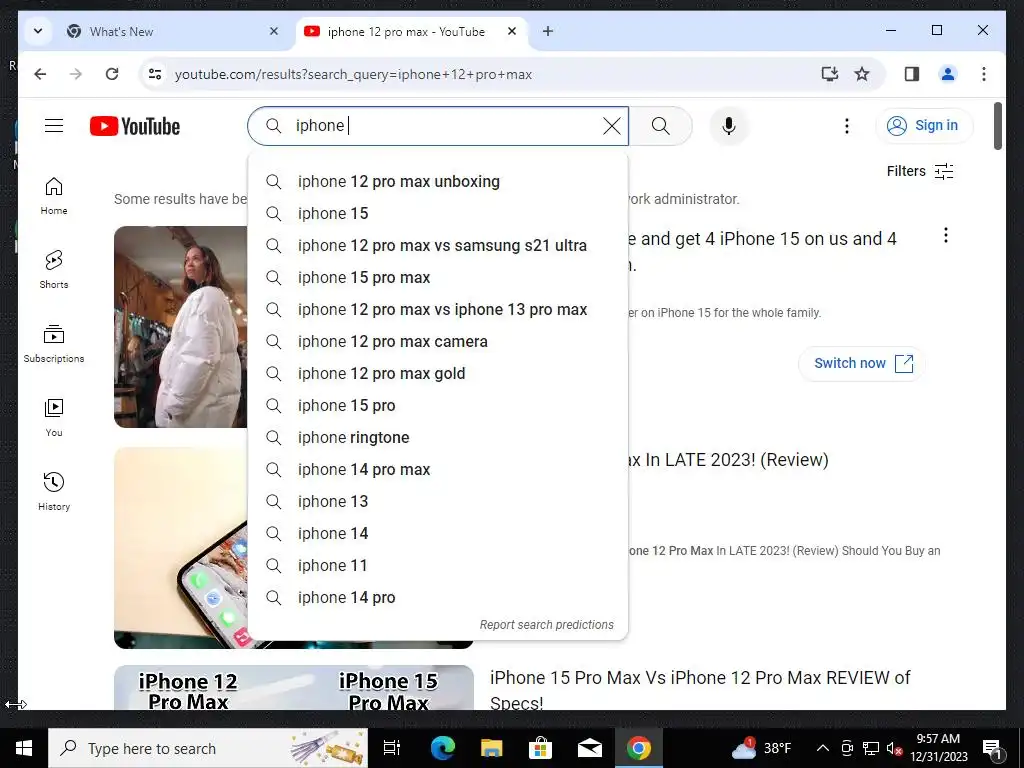Toggle the Chrome side panel

(x=912, y=74)
